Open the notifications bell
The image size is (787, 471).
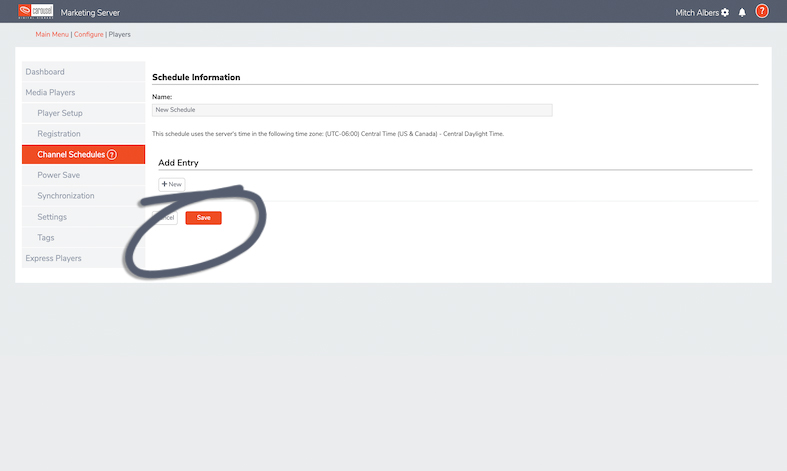pos(742,13)
